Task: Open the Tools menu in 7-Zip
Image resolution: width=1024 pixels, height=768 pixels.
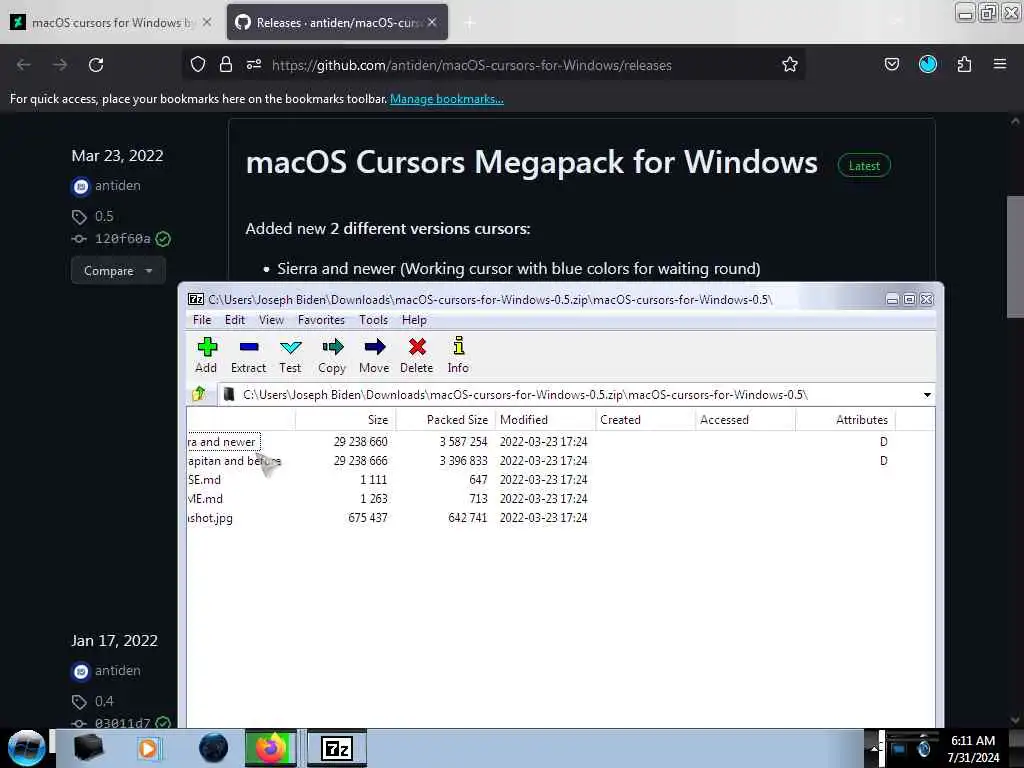Action: 374,320
